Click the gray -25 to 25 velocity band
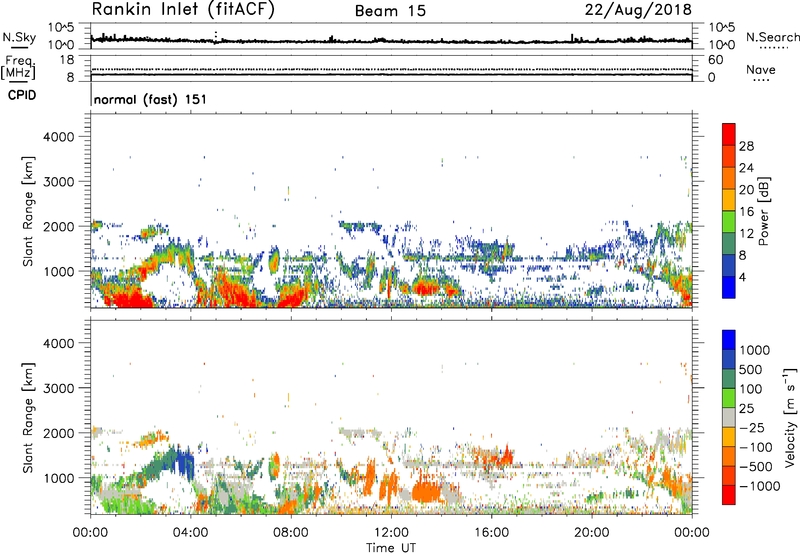 729,418
